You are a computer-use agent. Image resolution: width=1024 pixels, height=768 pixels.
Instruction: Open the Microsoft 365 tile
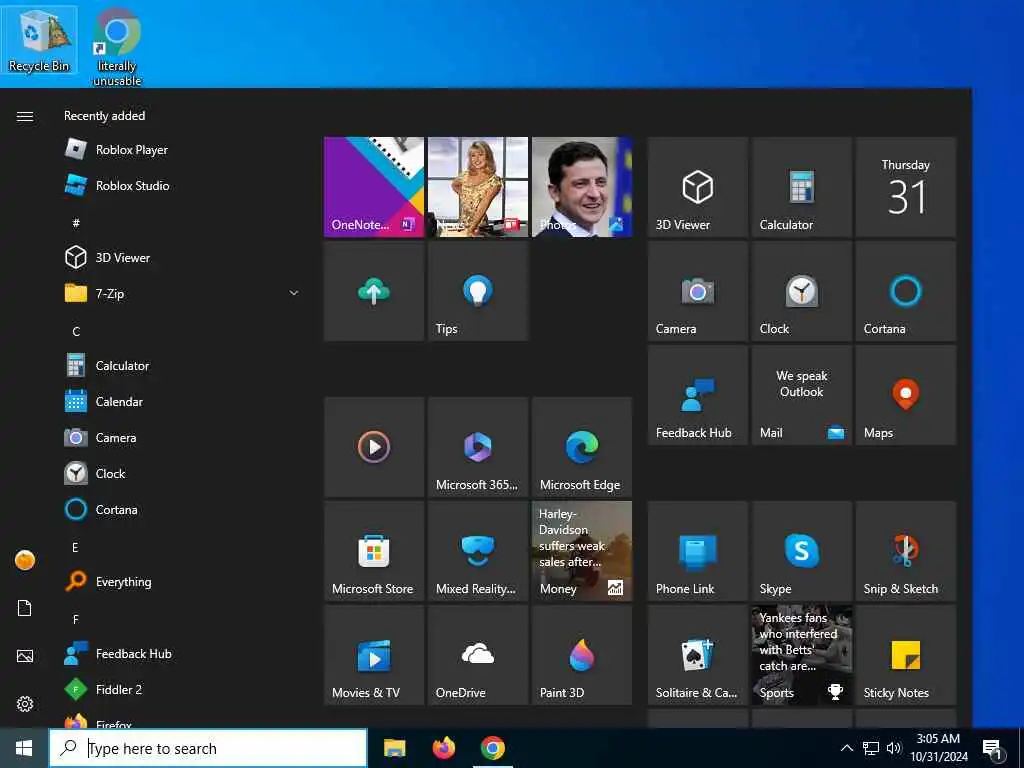(477, 447)
